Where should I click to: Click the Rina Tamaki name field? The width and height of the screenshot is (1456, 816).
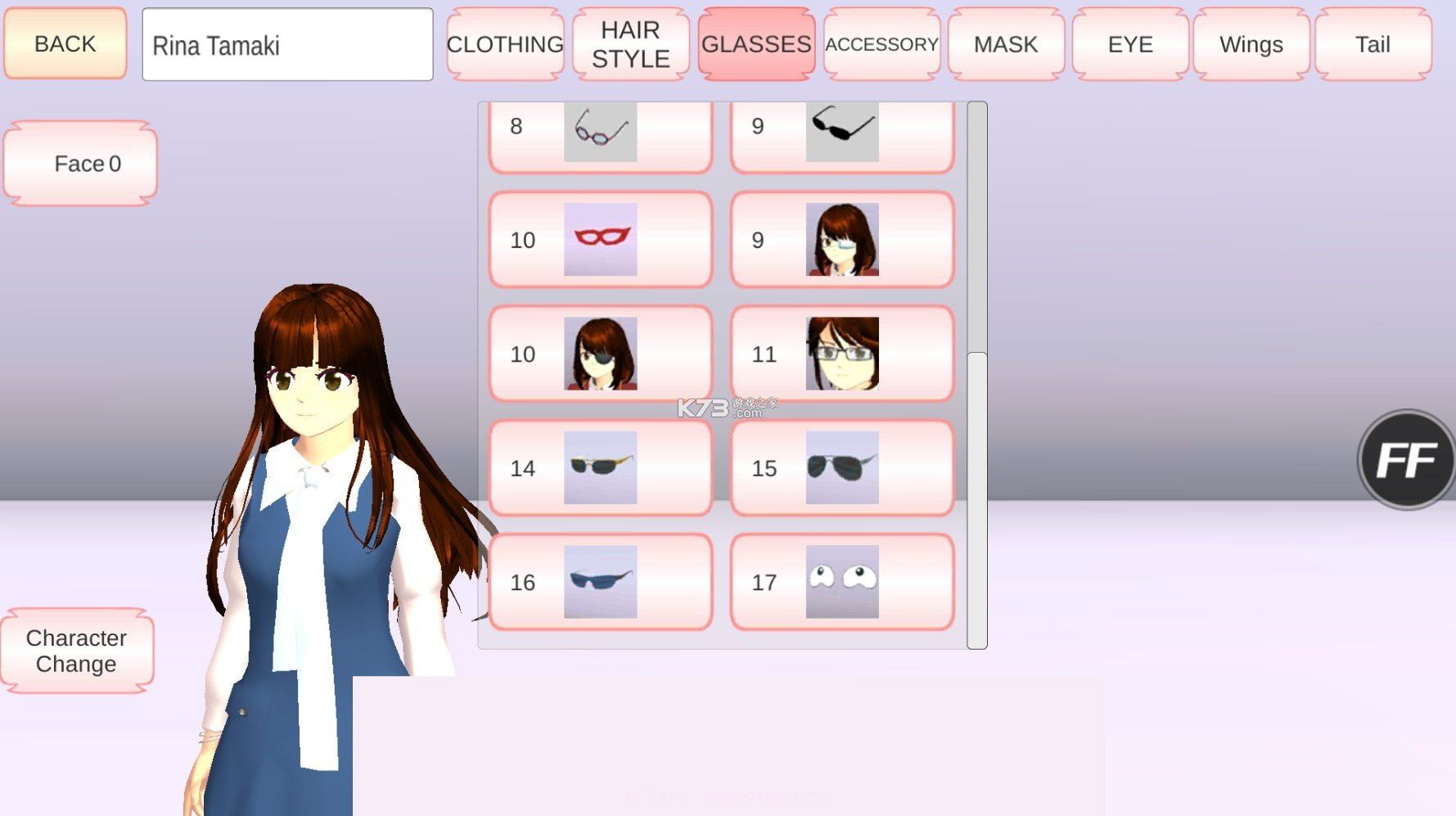point(286,43)
